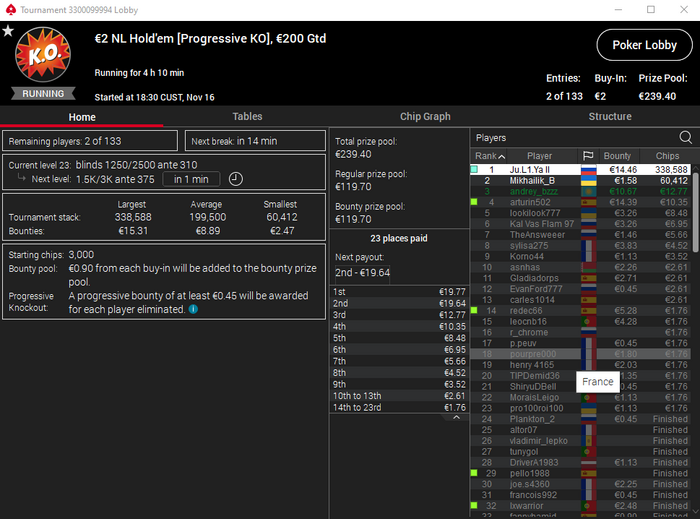Select player francois992
The height and width of the screenshot is (519, 700).
pos(580,495)
